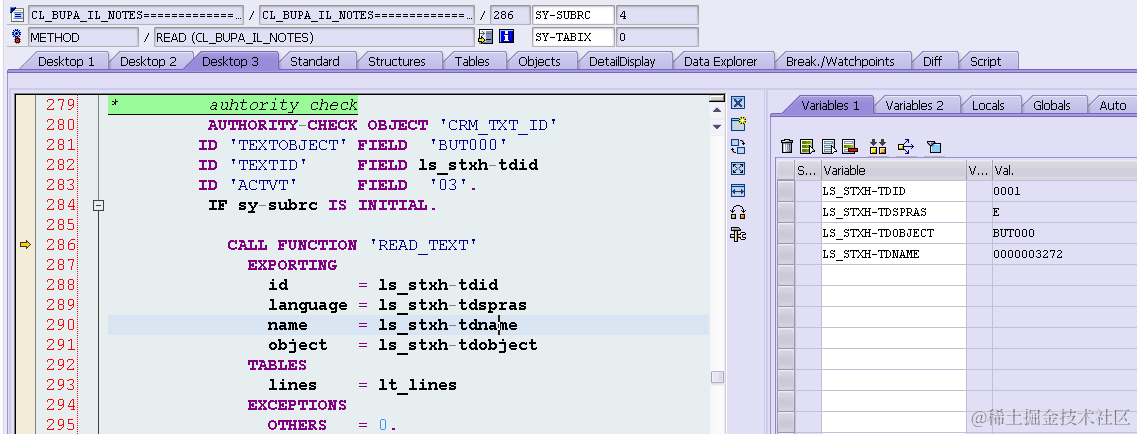Viewport: 1137px width, 434px height.
Task: Collapse the IF block at line 284
Action: coord(99,206)
